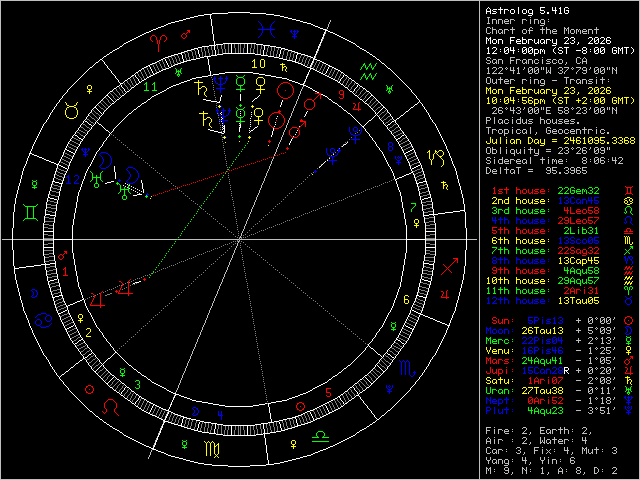This screenshot has height=480, width=640.
Task: Click the yellow Capricorn glyph on the wheel
Action: pos(437,157)
